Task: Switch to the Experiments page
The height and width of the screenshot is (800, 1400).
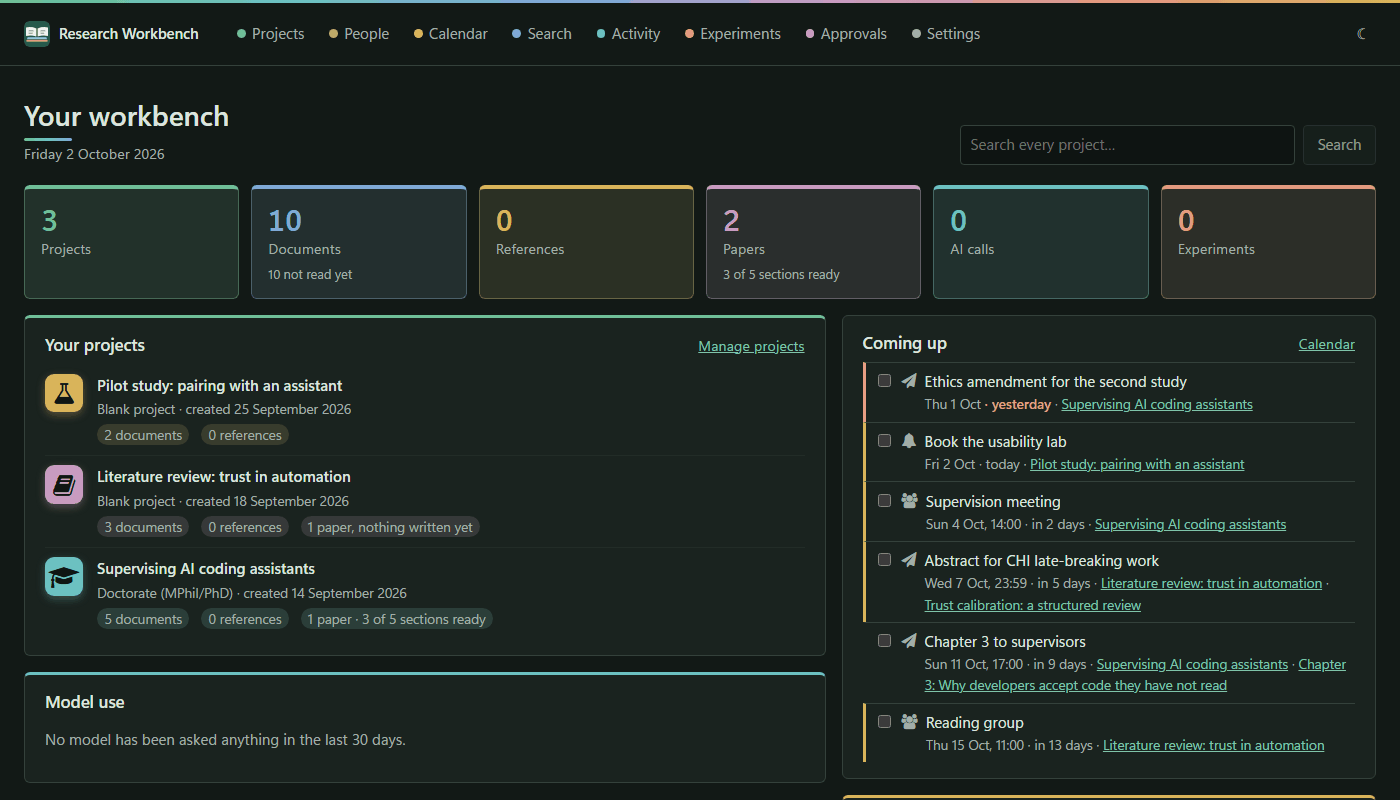Action: [733, 34]
